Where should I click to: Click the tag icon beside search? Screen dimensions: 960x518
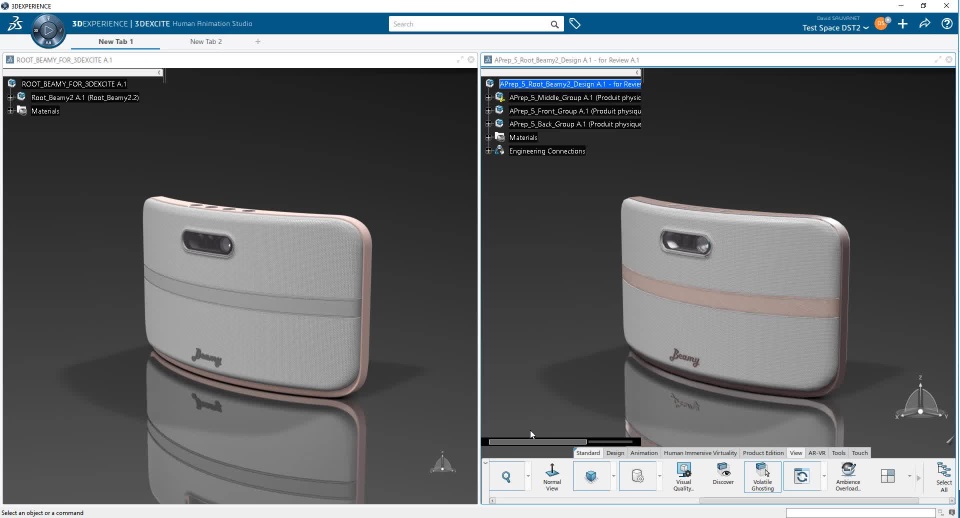click(x=575, y=24)
